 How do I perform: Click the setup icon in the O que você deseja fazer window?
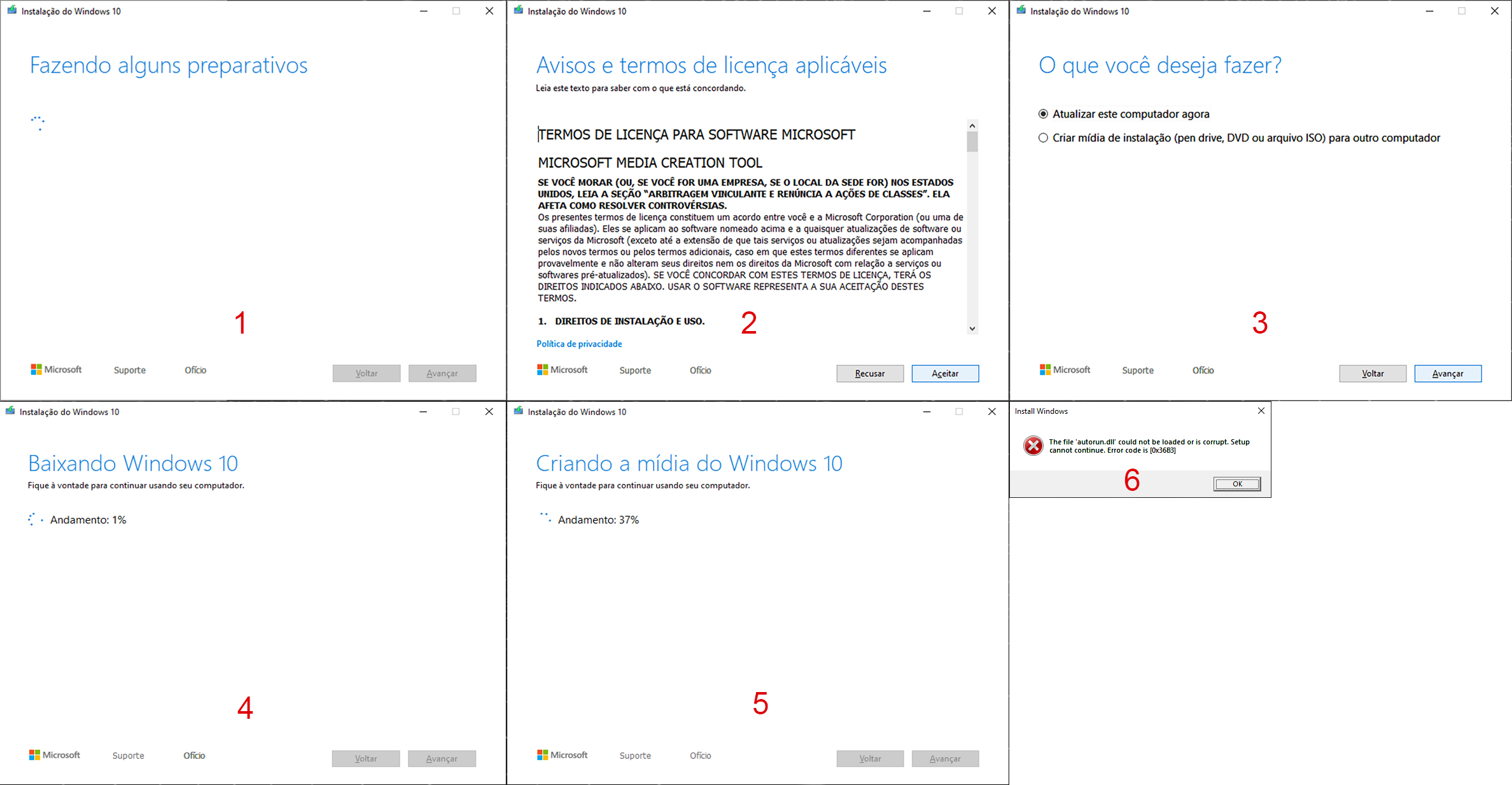(1021, 11)
